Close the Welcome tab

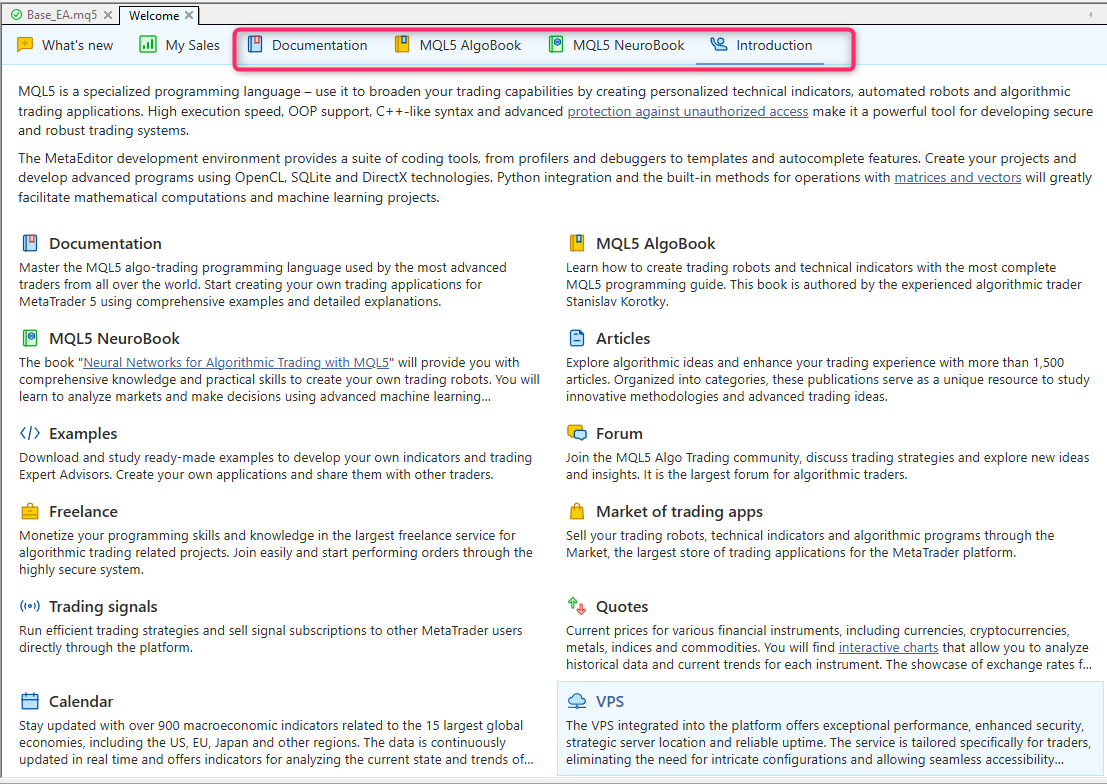coord(189,15)
